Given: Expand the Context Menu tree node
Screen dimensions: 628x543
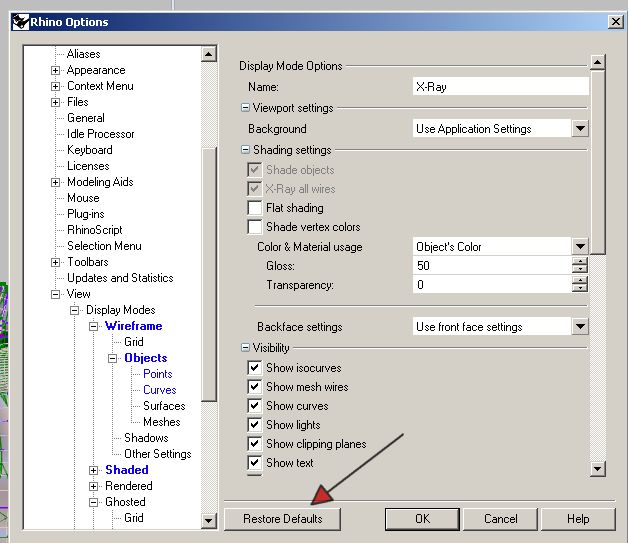Looking at the screenshot, I should point(55,86).
